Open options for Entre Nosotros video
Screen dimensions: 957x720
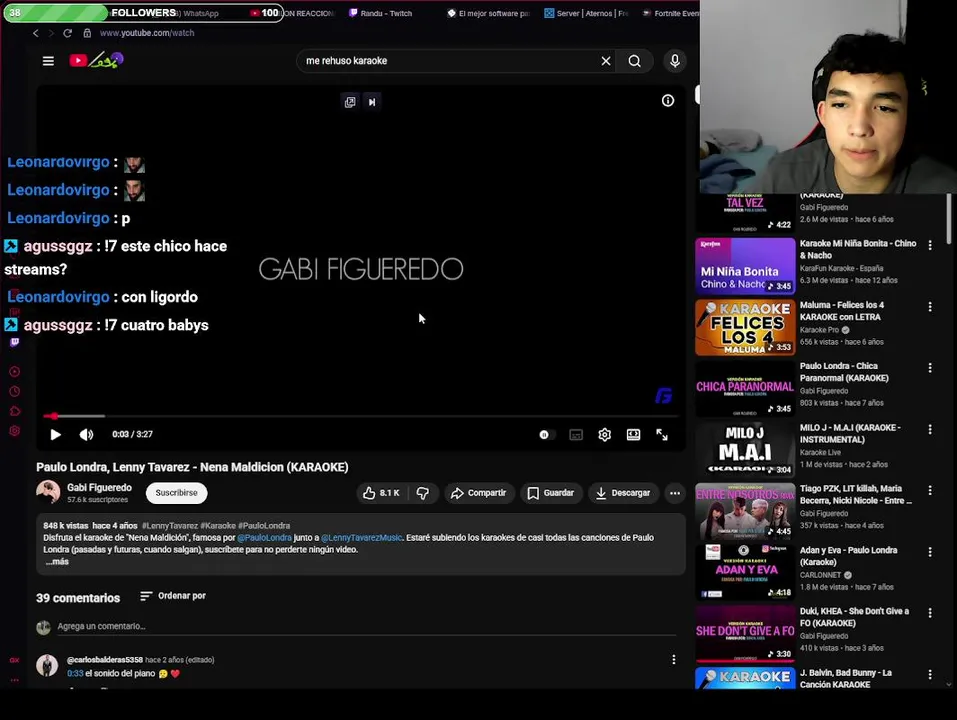[930, 491]
